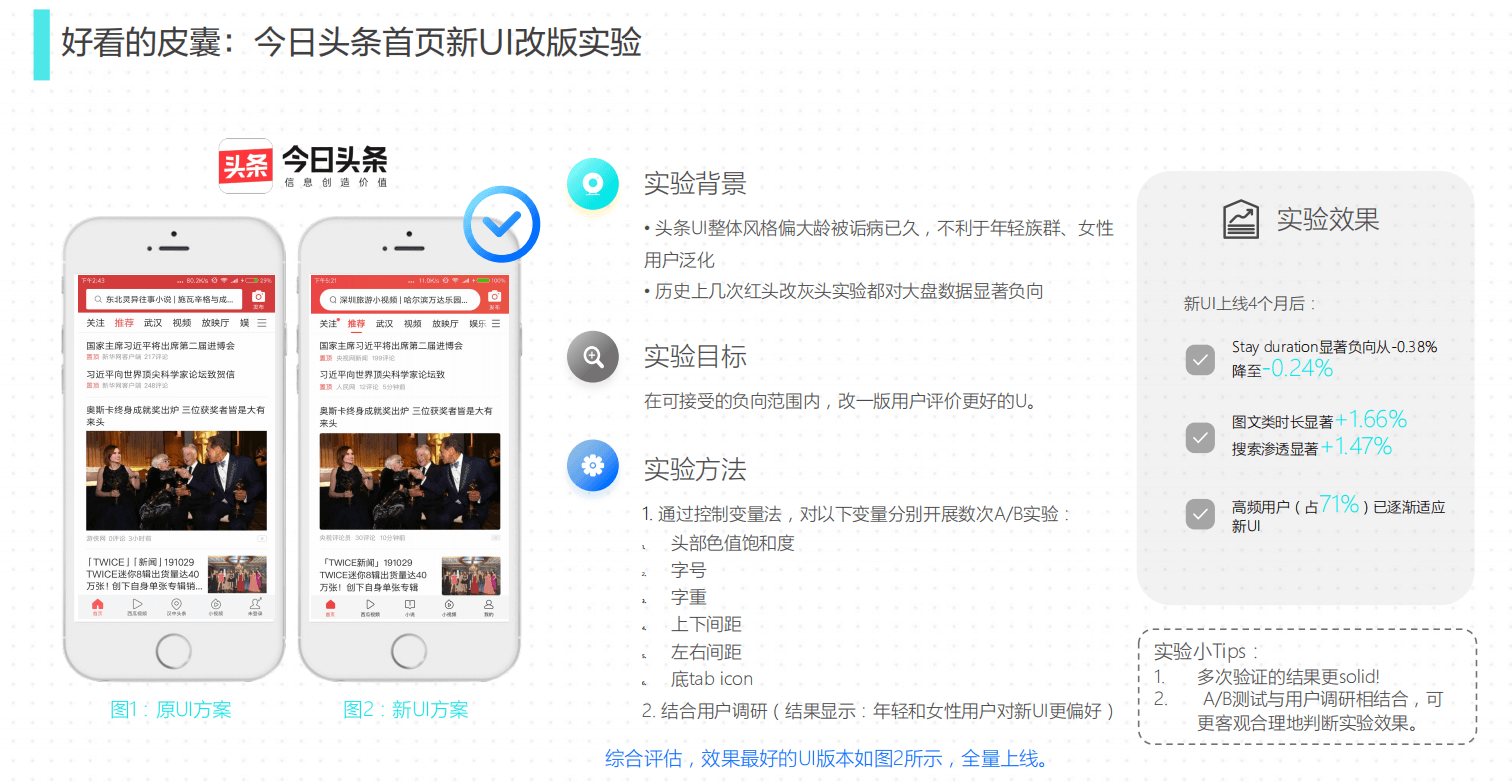Click the checkbox beside Stay duration result

coord(1200,360)
